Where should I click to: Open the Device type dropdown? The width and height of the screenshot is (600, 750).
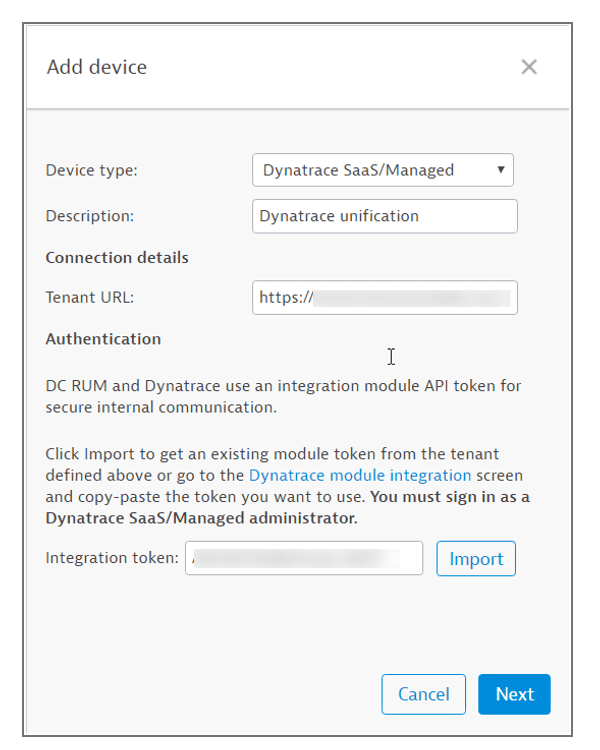[x=383, y=170]
